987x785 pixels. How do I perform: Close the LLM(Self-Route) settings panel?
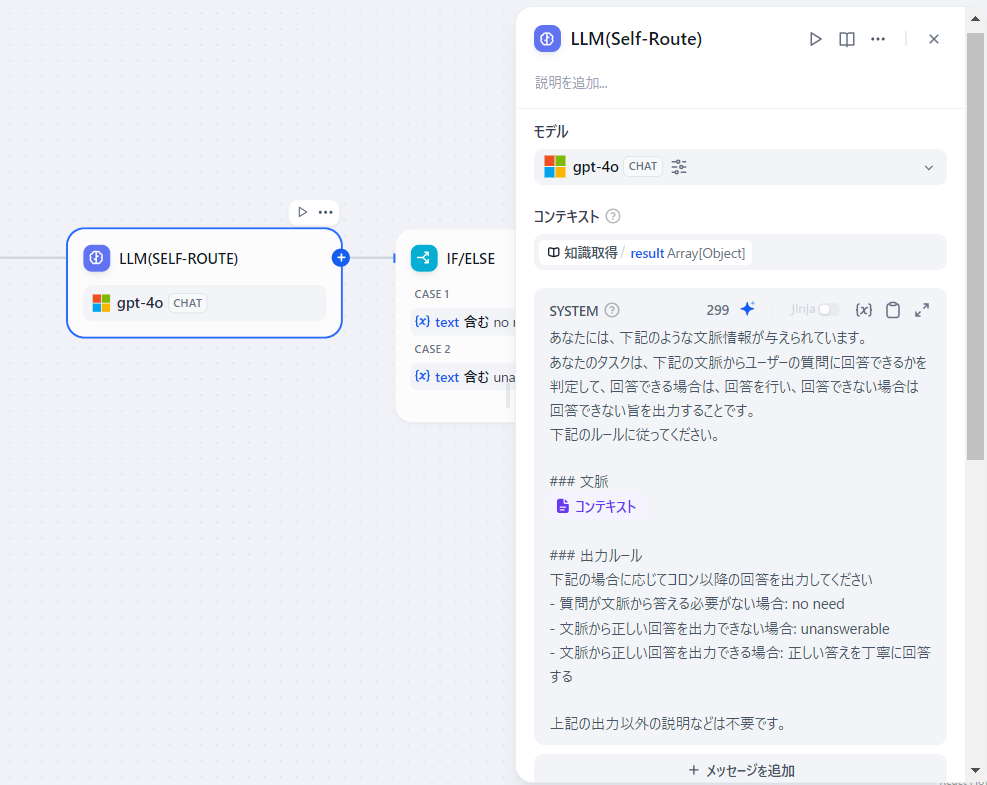coord(933,39)
